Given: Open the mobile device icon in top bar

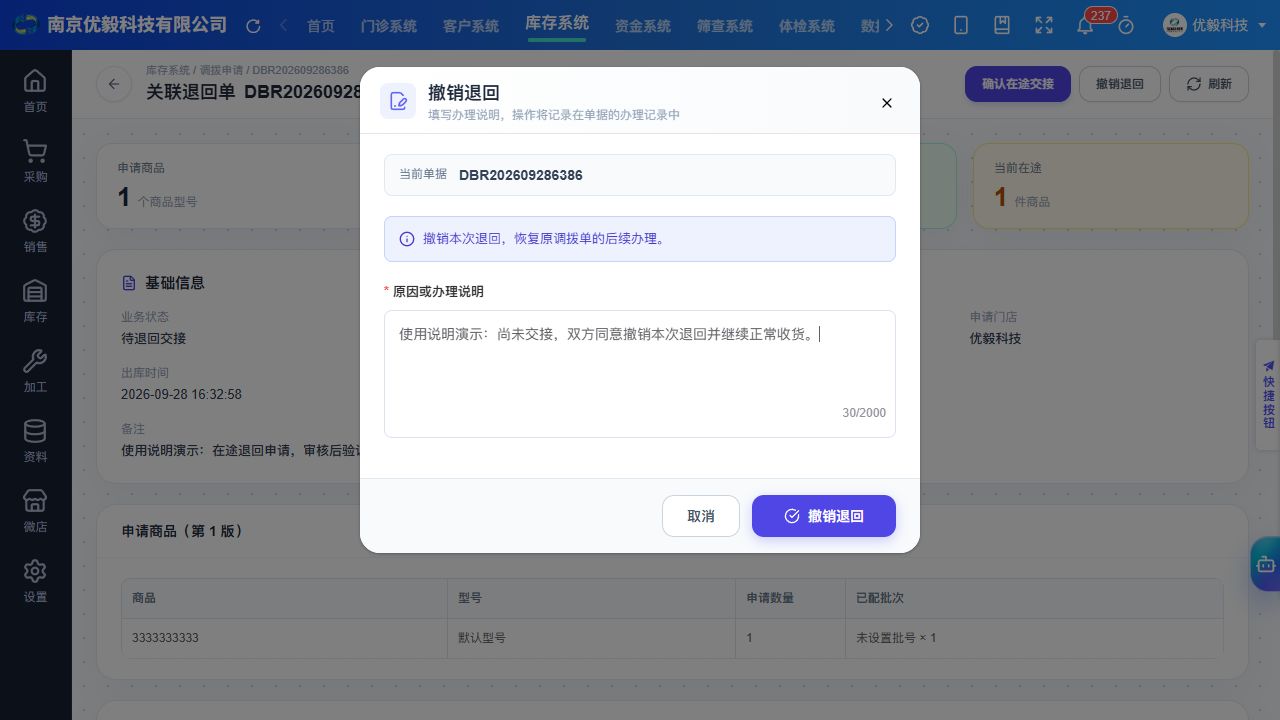Looking at the screenshot, I should 961,25.
